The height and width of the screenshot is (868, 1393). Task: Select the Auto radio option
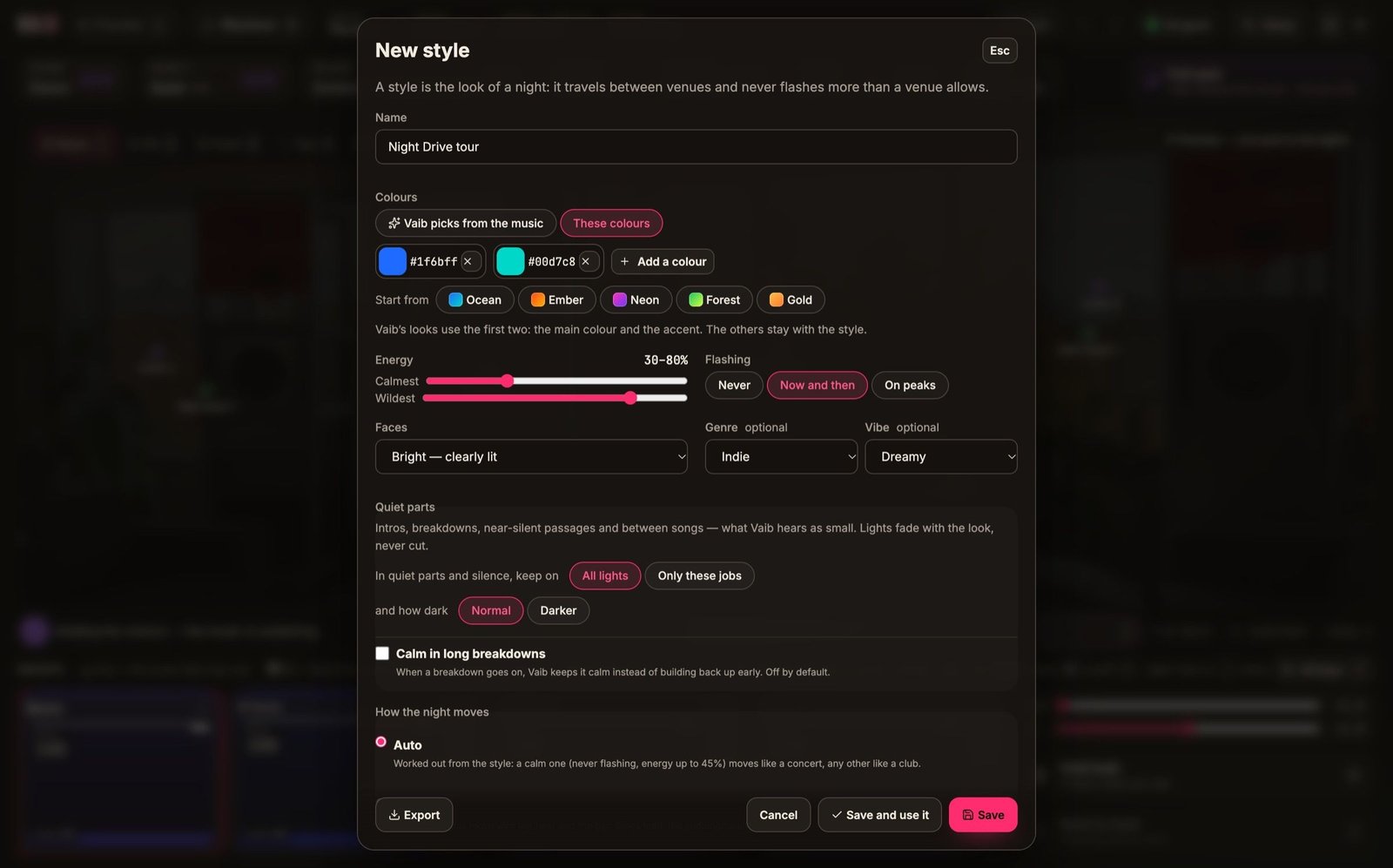point(380,742)
